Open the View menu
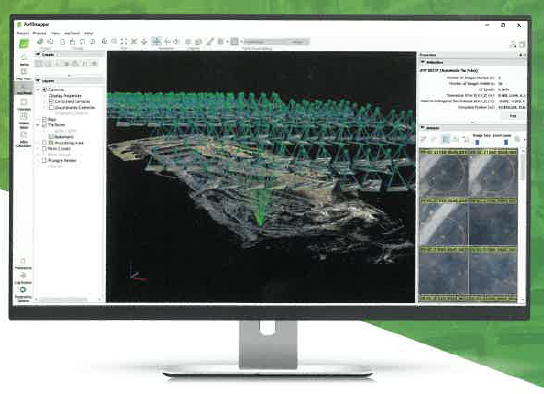544x394 pixels. coord(56,33)
